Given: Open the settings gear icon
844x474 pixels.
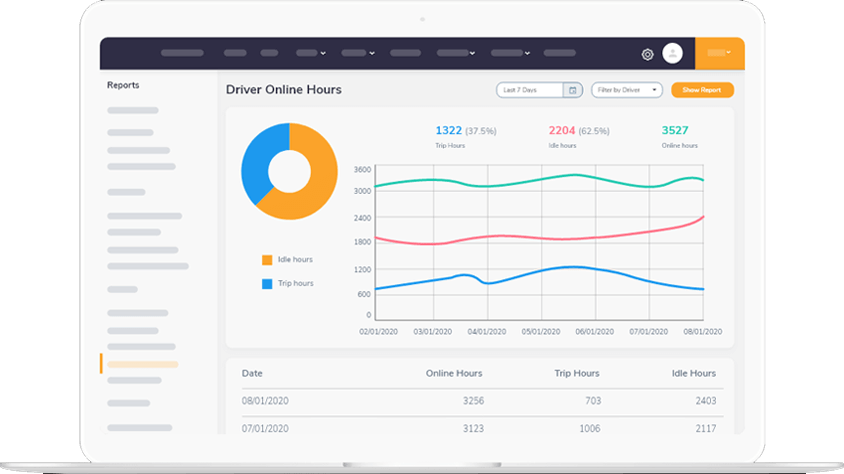Looking at the screenshot, I should [x=648, y=54].
